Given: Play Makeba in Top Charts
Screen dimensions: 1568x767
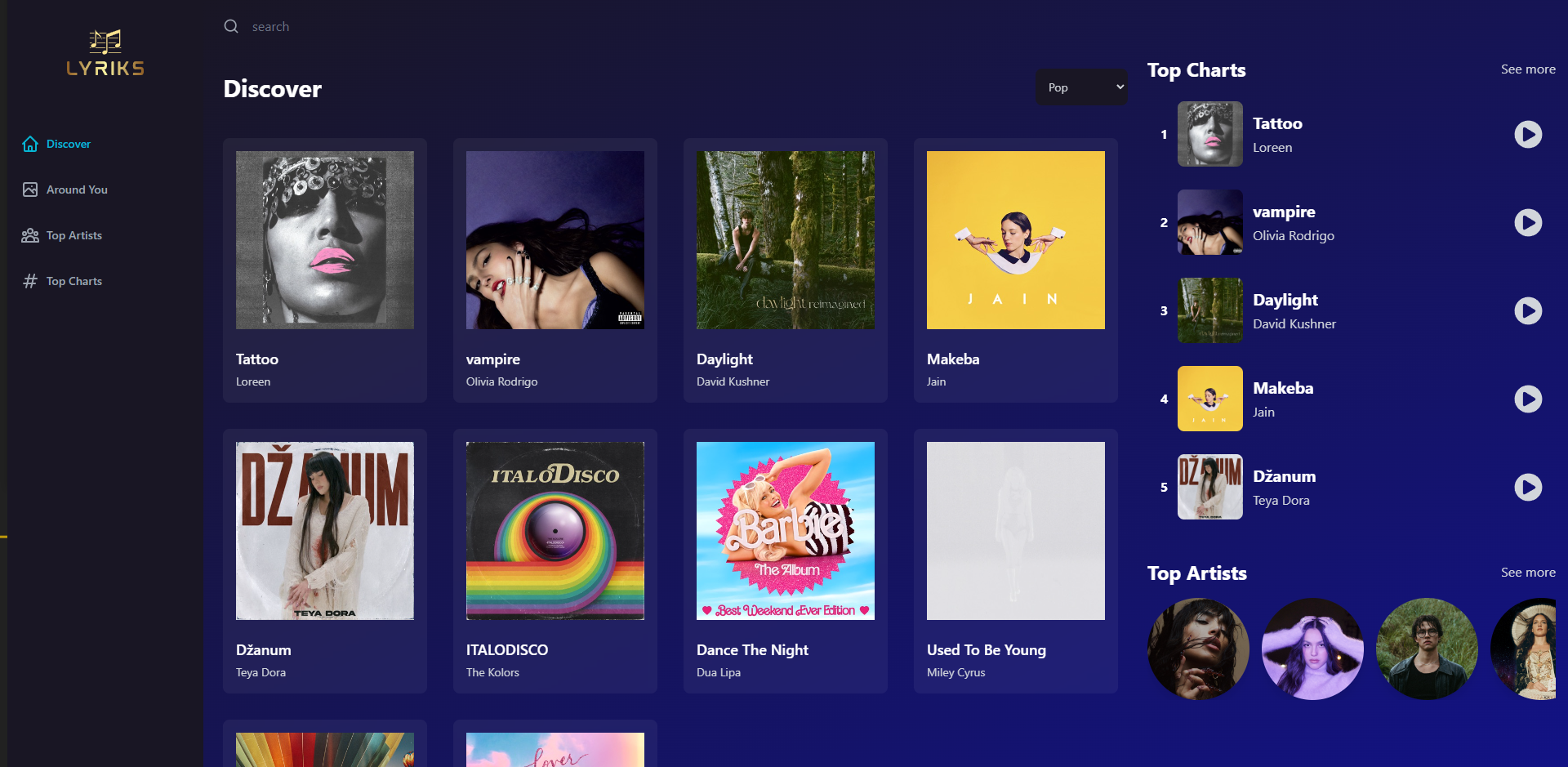Looking at the screenshot, I should 1528,399.
